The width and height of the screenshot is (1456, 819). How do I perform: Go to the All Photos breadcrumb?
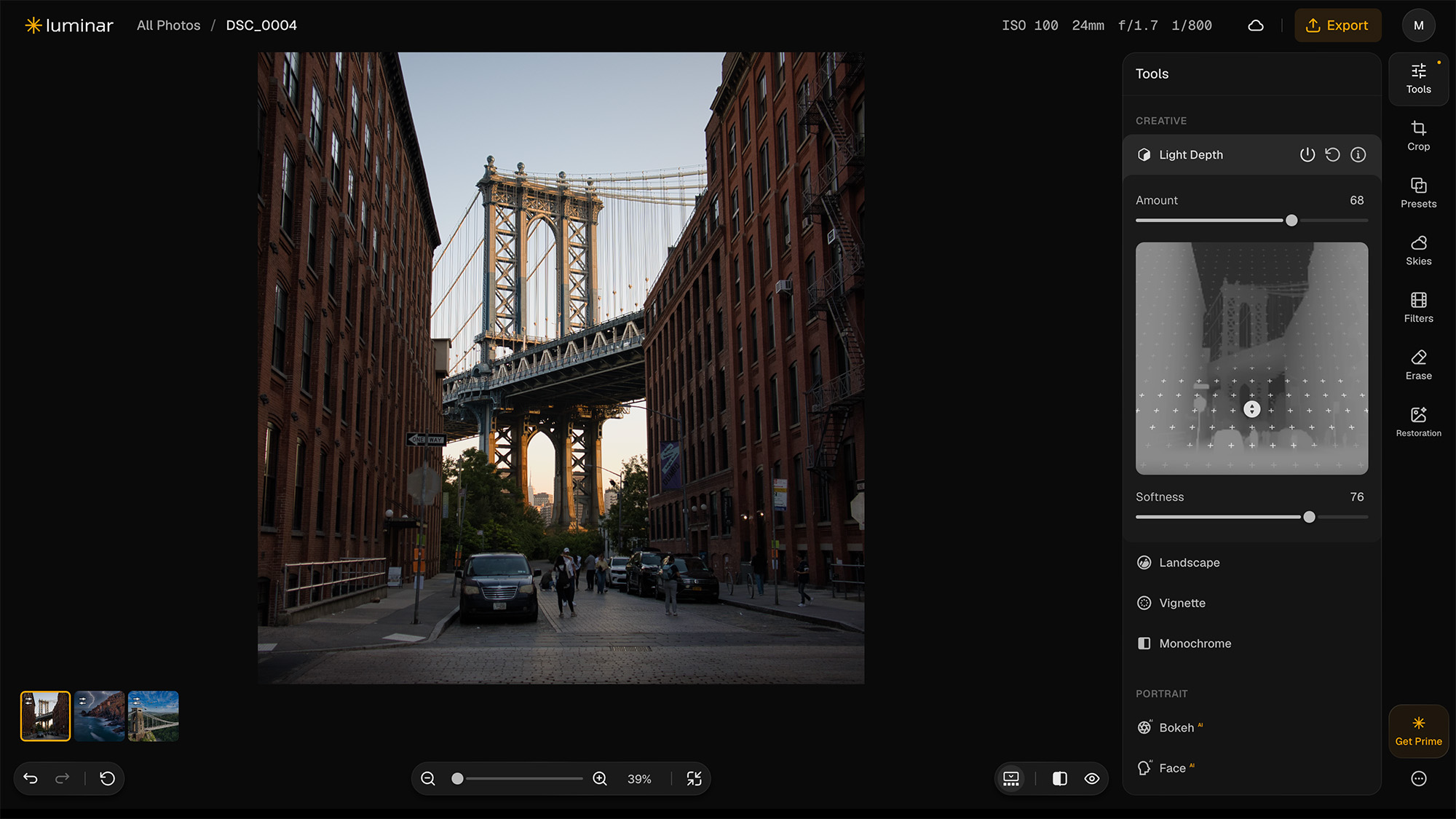click(x=168, y=25)
